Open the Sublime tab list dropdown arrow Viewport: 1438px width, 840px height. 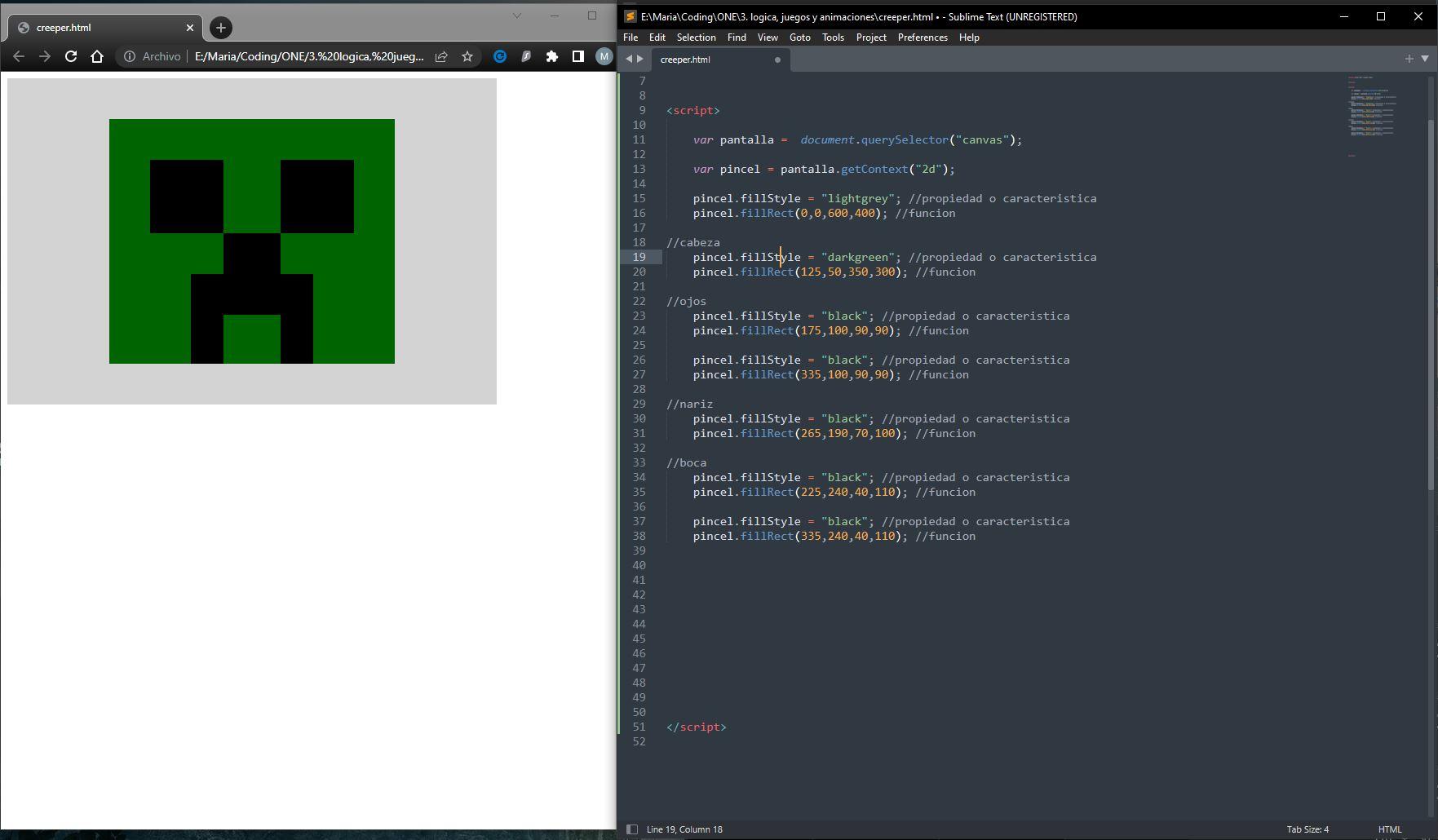(x=1425, y=59)
